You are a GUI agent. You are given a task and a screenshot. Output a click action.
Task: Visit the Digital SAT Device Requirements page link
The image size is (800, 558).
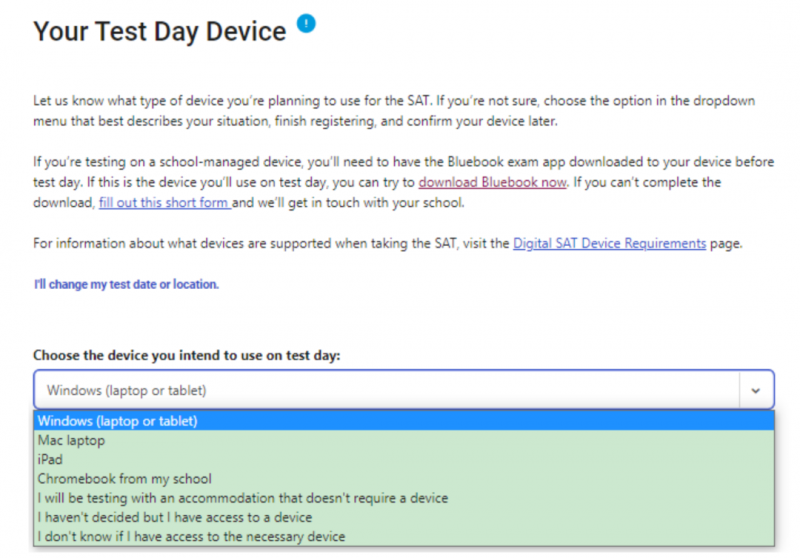pos(609,243)
